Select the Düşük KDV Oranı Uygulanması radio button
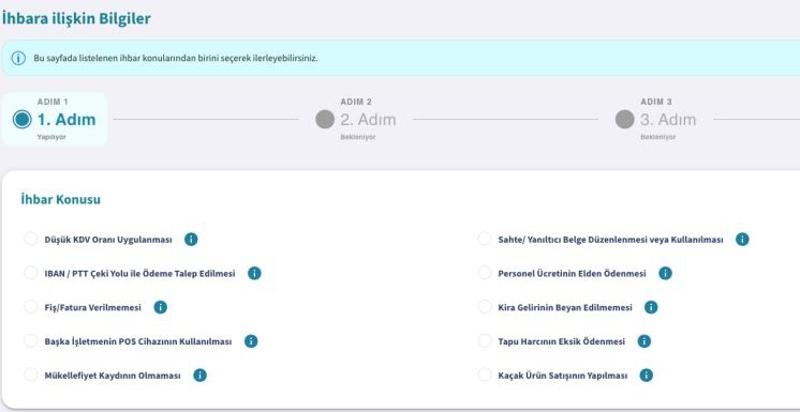 pyautogui.click(x=30, y=240)
